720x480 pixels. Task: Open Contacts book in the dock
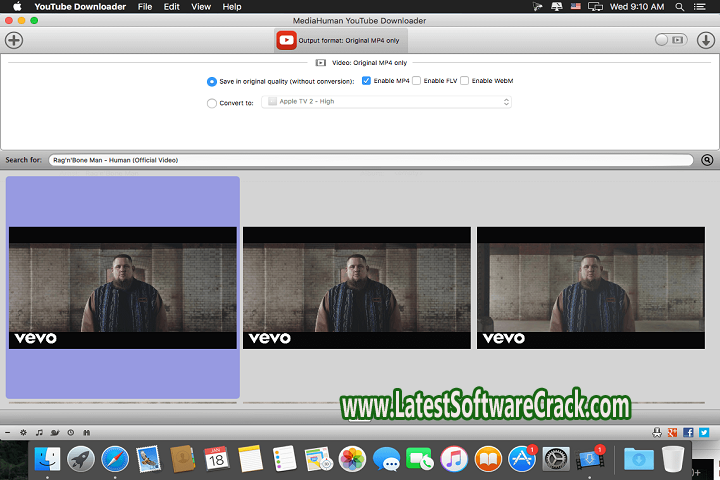(x=182, y=459)
